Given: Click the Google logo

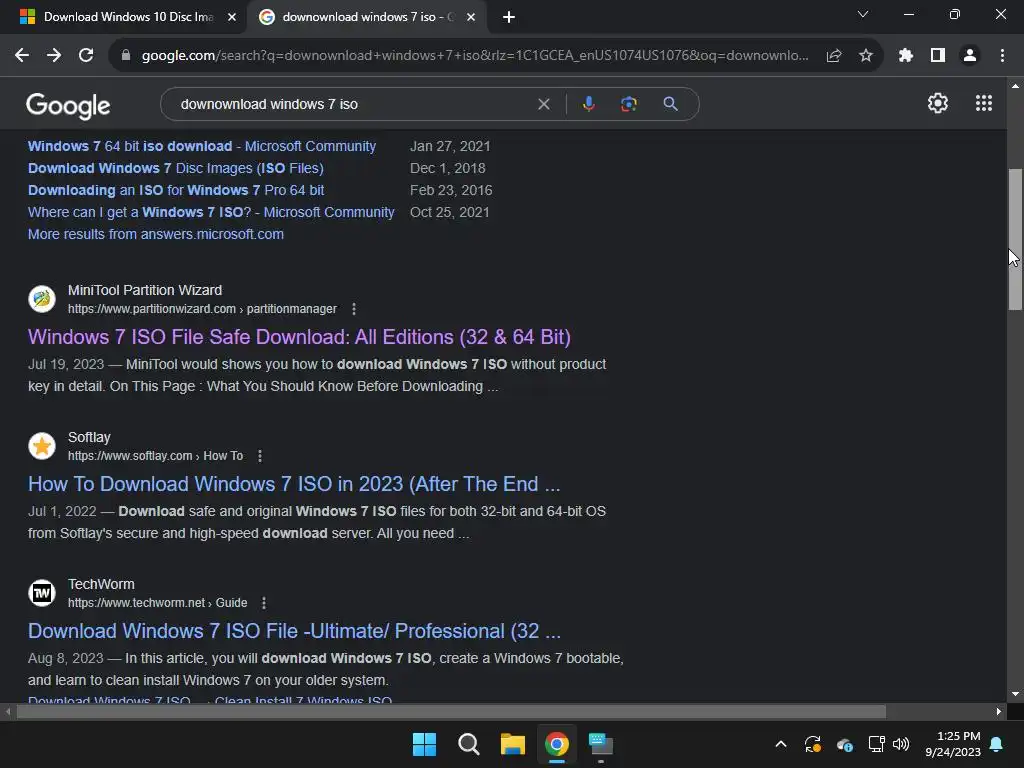Looking at the screenshot, I should 68,106.
